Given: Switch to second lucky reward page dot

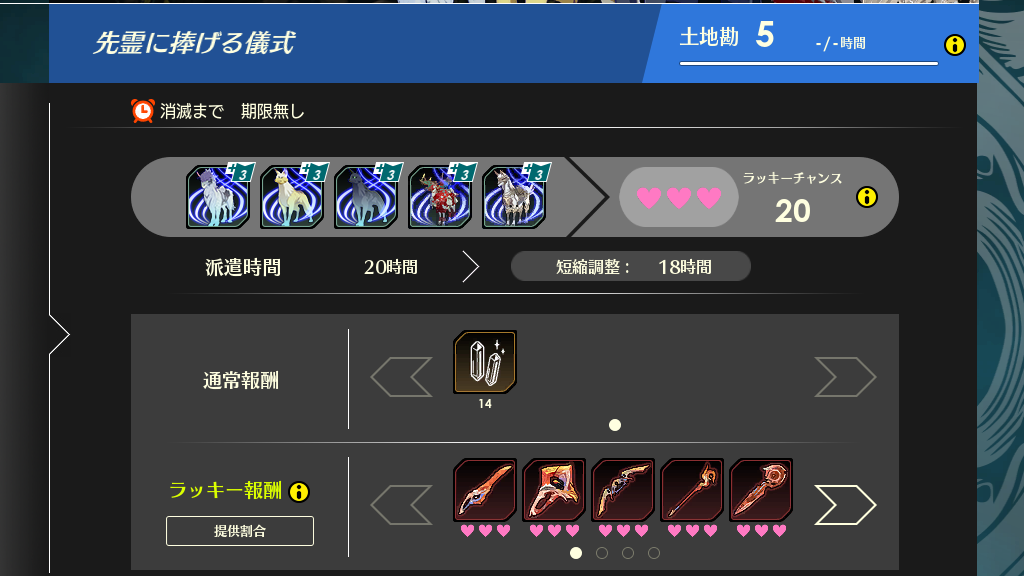Looking at the screenshot, I should point(601,553).
